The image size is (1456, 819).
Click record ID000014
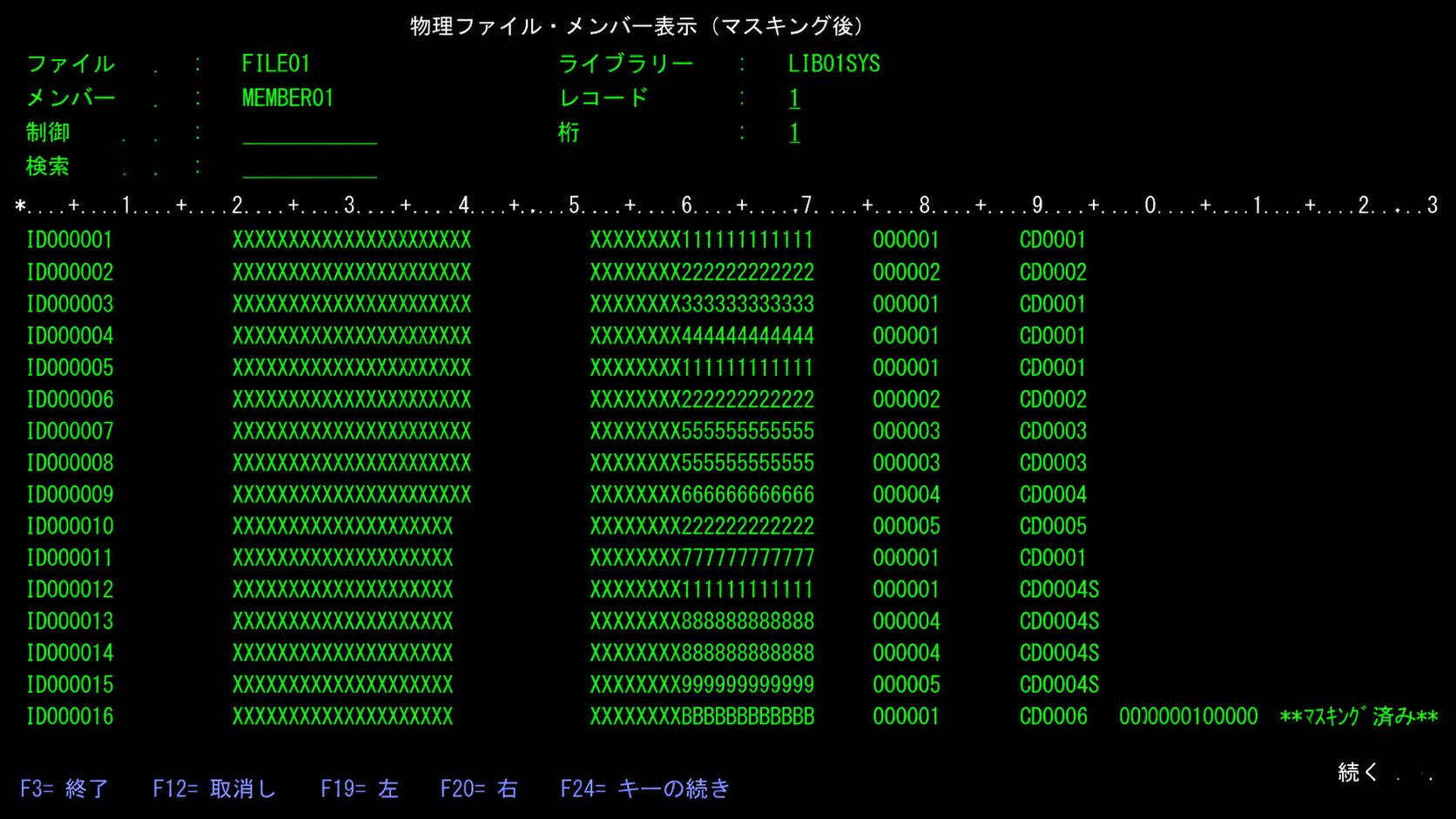click(70, 654)
